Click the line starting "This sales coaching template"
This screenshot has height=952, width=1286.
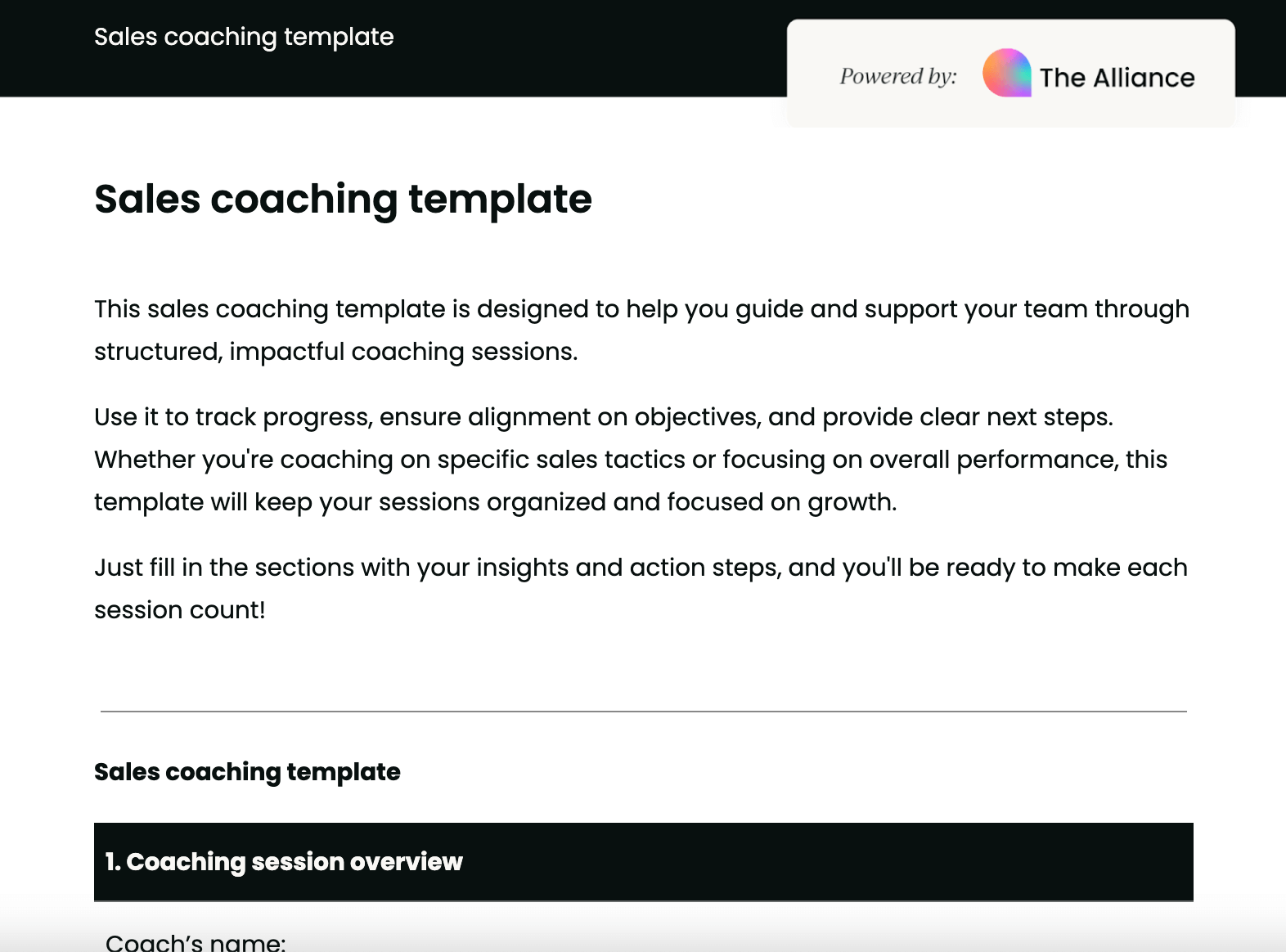641,309
